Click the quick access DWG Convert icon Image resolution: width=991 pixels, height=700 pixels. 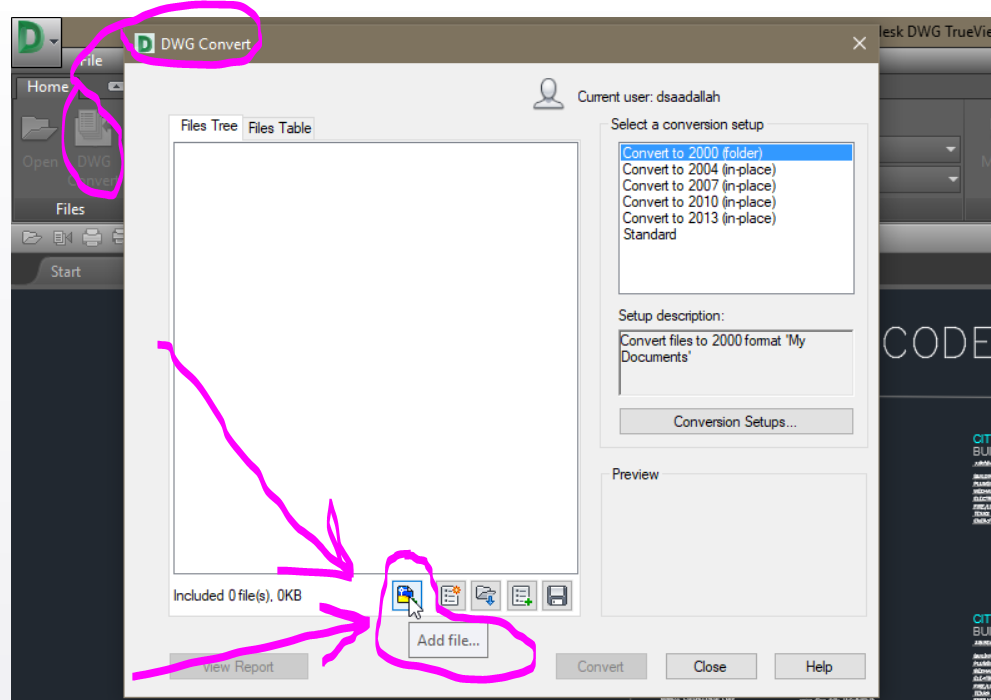coord(63,238)
